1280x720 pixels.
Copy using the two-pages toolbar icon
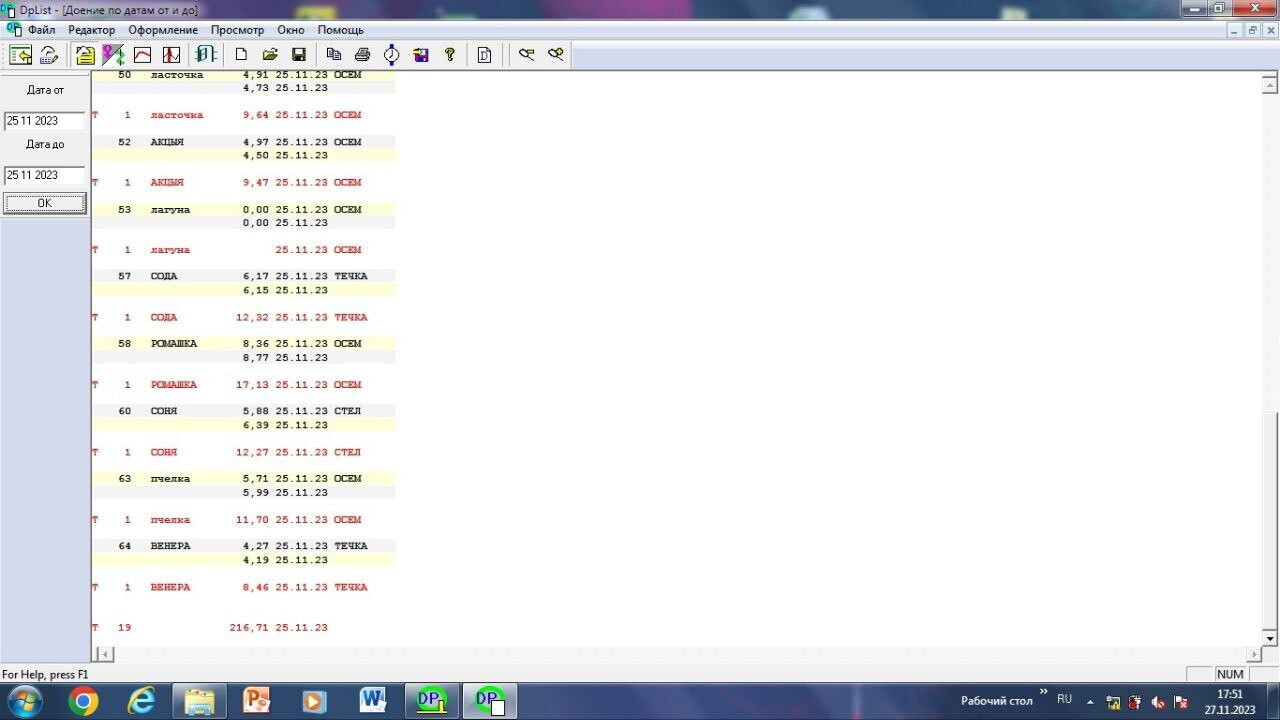(x=334, y=55)
